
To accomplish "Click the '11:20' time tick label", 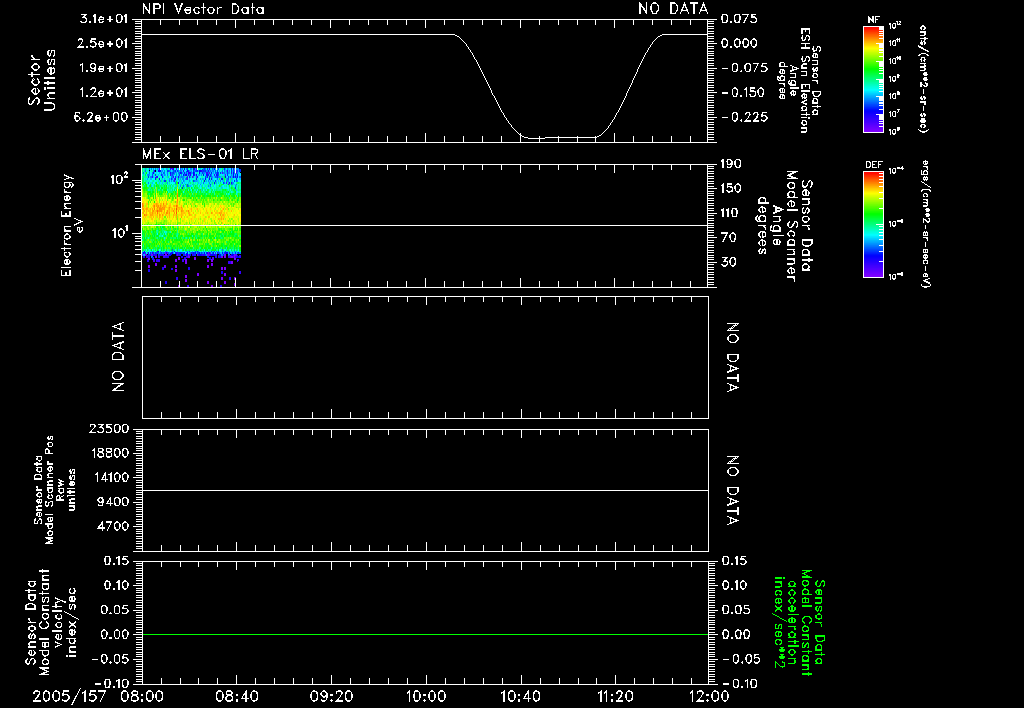I will tap(615, 696).
